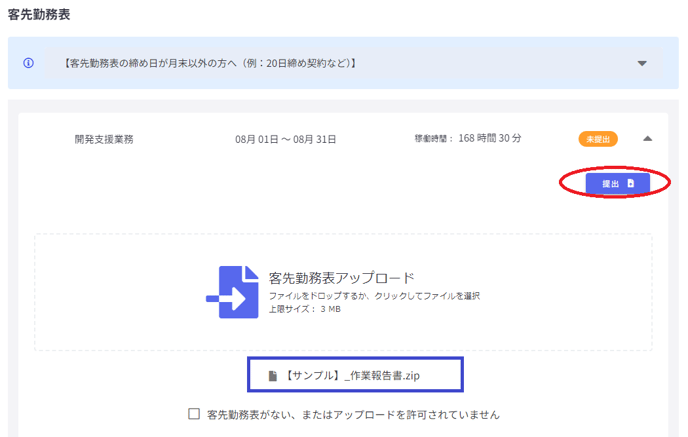Click the info icon in the notice banner
This screenshot has height=437, width=688.
[x=28, y=62]
